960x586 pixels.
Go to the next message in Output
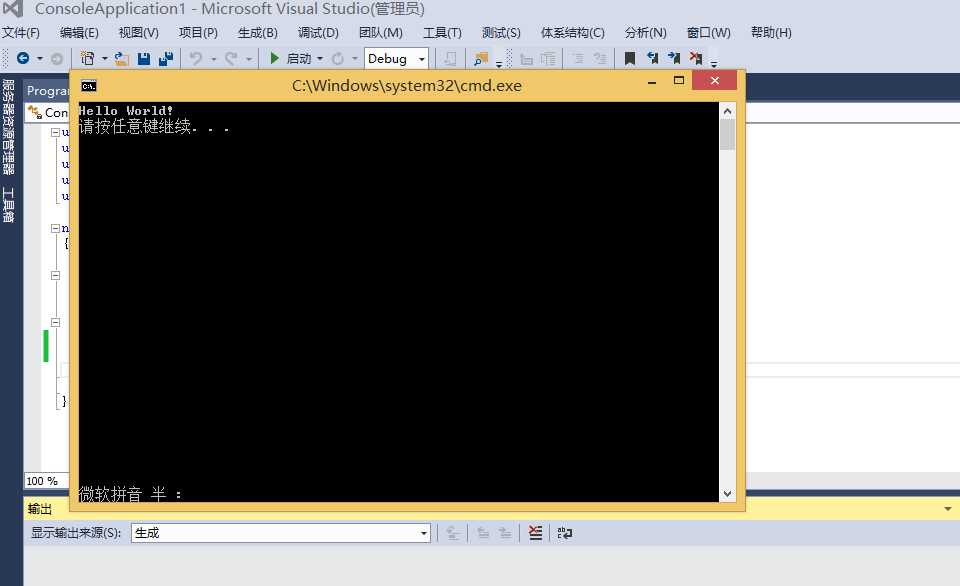[x=504, y=533]
